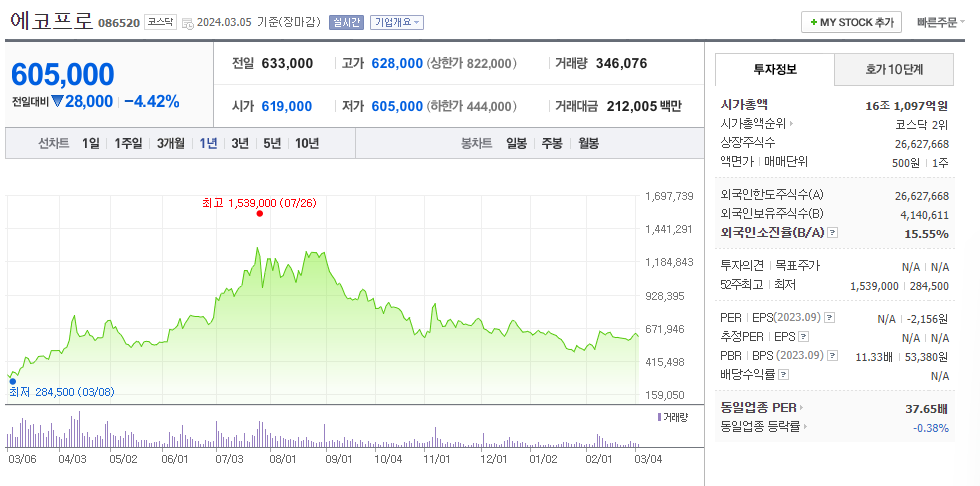Click the 상장주식수 value 26,627,668

tap(922, 144)
